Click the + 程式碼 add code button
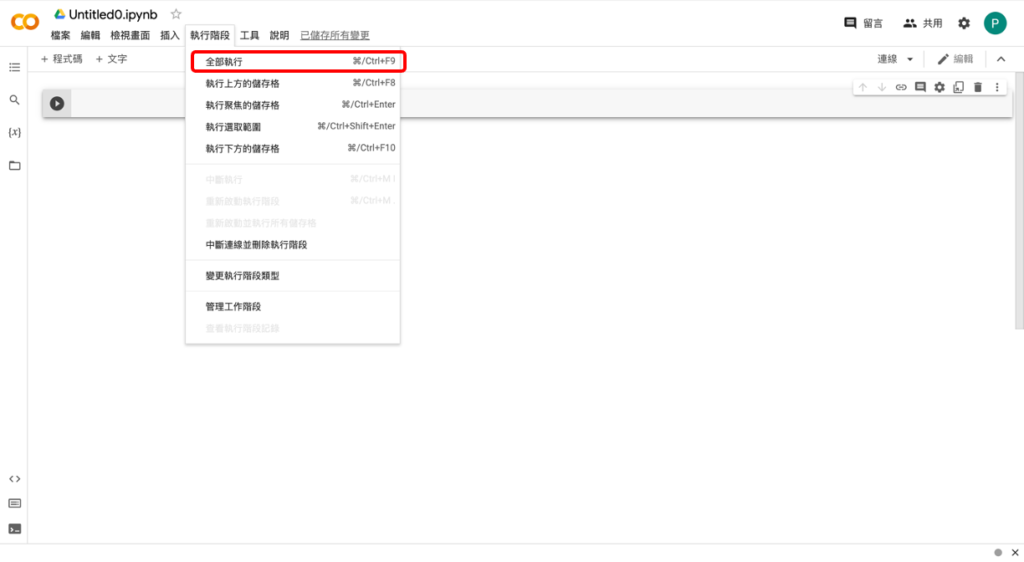This screenshot has height=562, width=1024. [x=62, y=59]
